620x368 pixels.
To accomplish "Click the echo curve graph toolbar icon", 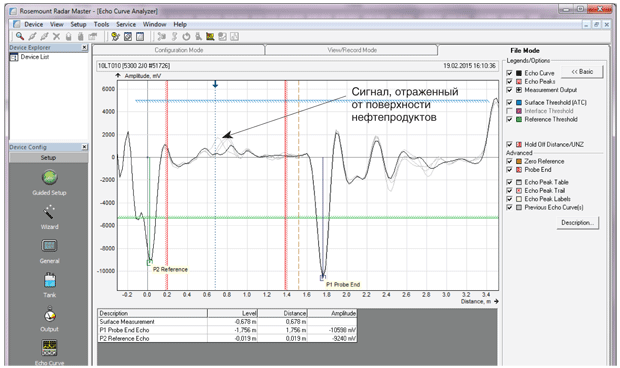I will click(210, 37).
